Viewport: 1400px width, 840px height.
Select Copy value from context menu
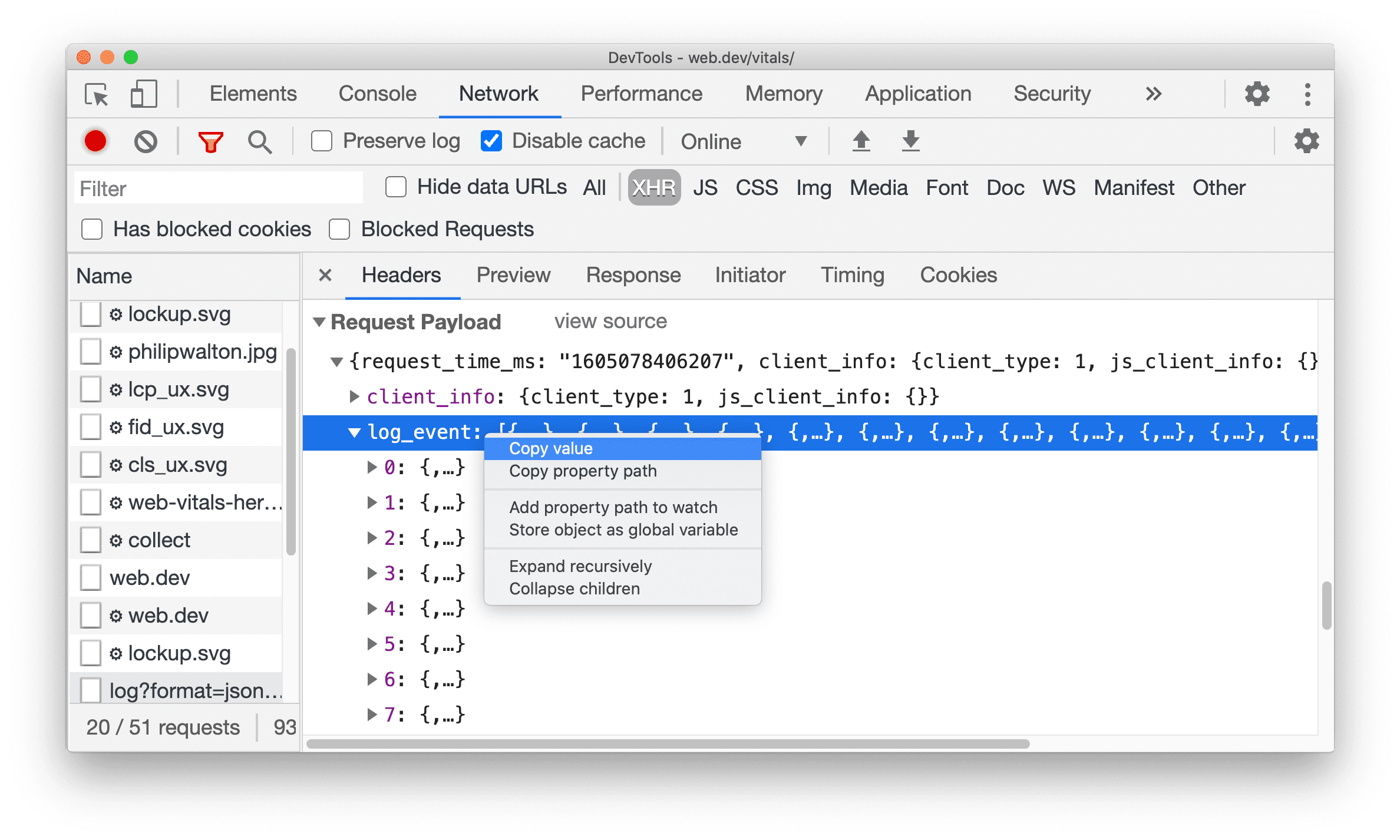(550, 447)
